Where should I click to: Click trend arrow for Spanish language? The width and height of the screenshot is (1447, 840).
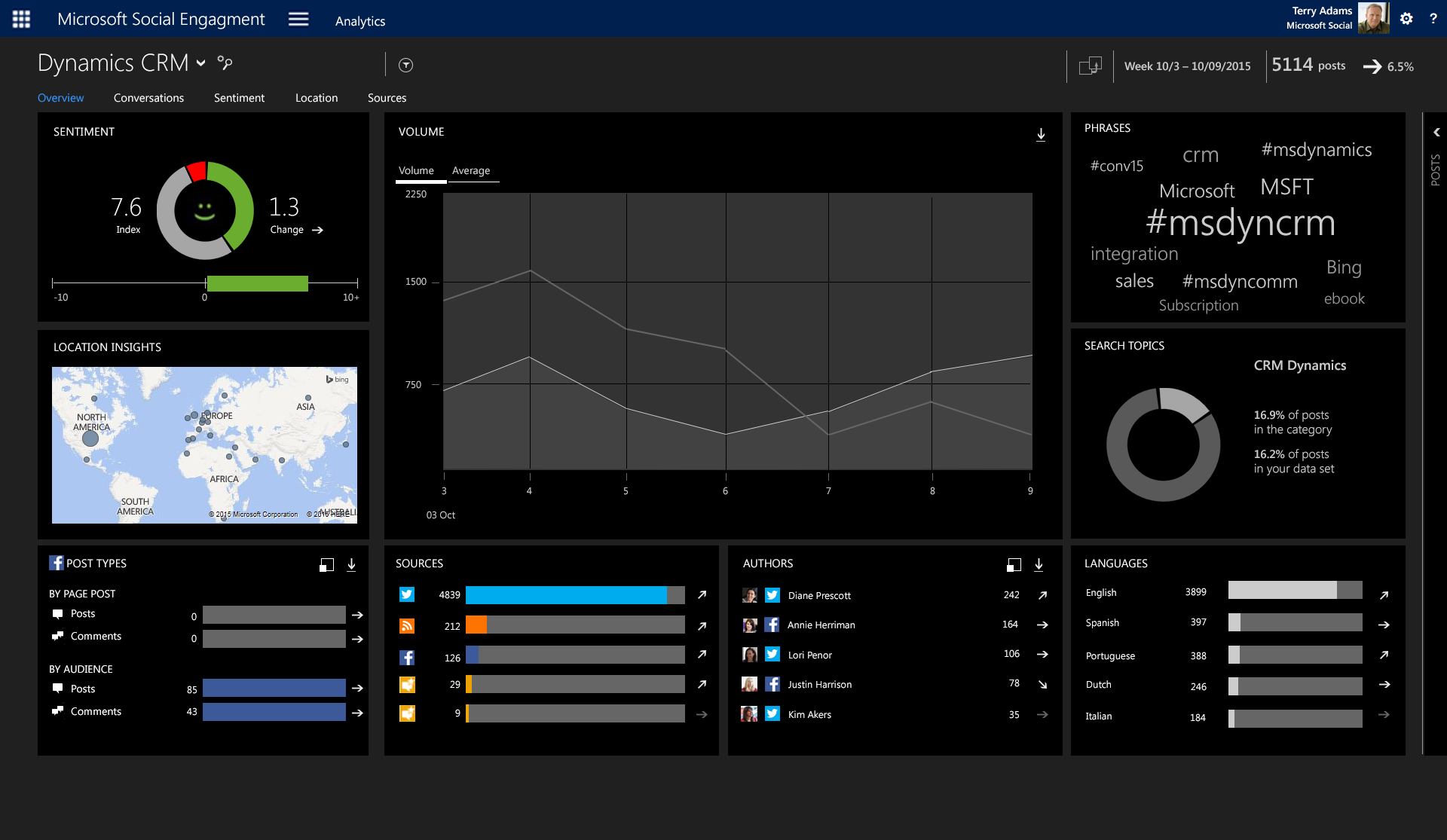tap(1384, 625)
